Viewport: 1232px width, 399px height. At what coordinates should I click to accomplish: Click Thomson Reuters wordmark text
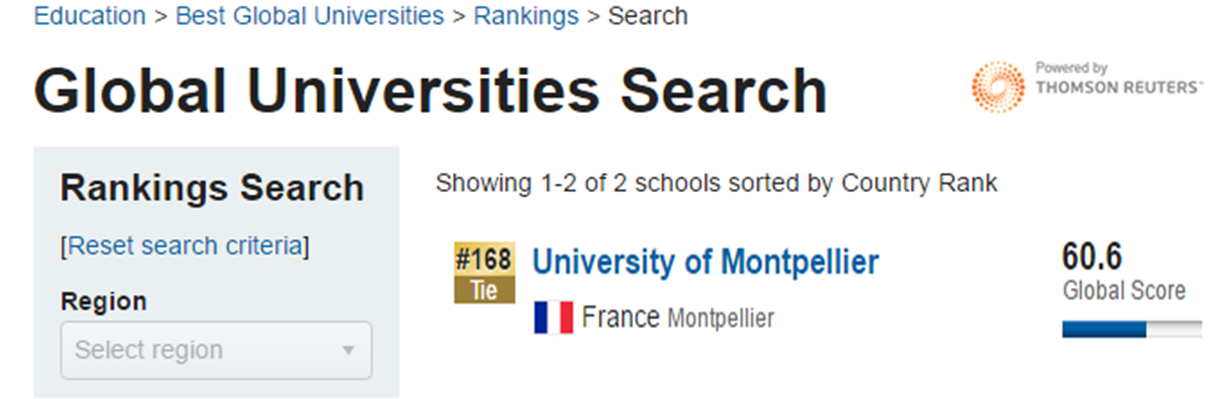(x=1119, y=87)
